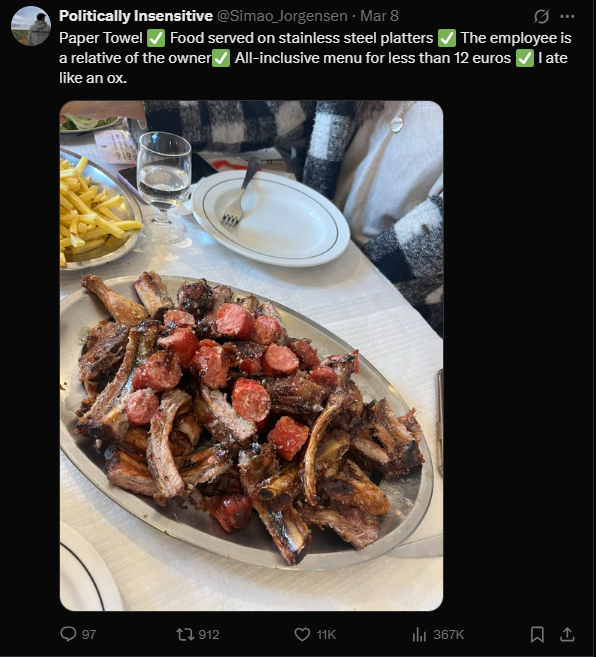The image size is (596, 657).
Task: Open the author's profile avatar
Action: (x=31, y=26)
